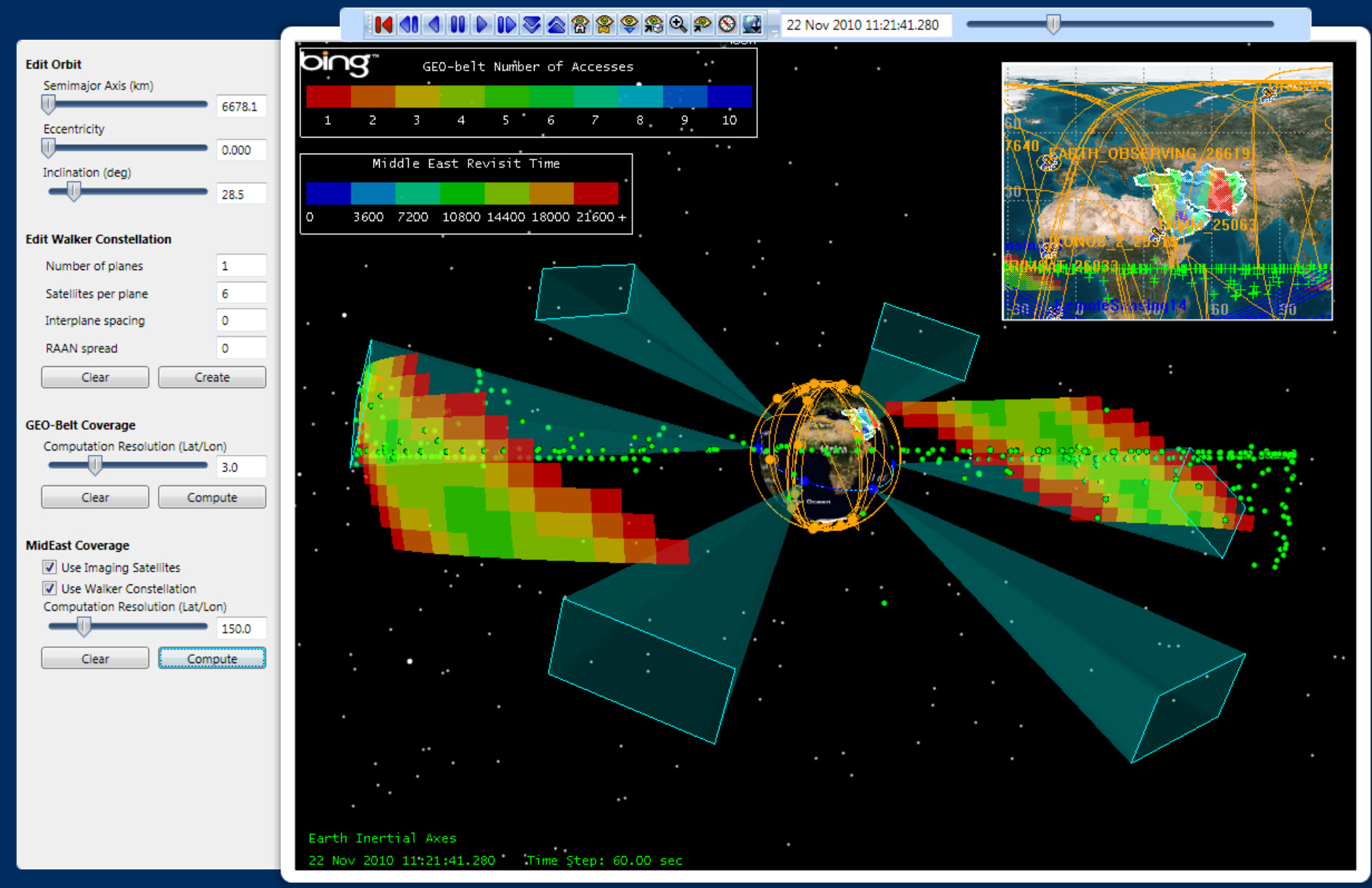
Task: Increase the animation time step
Action: pos(556,25)
